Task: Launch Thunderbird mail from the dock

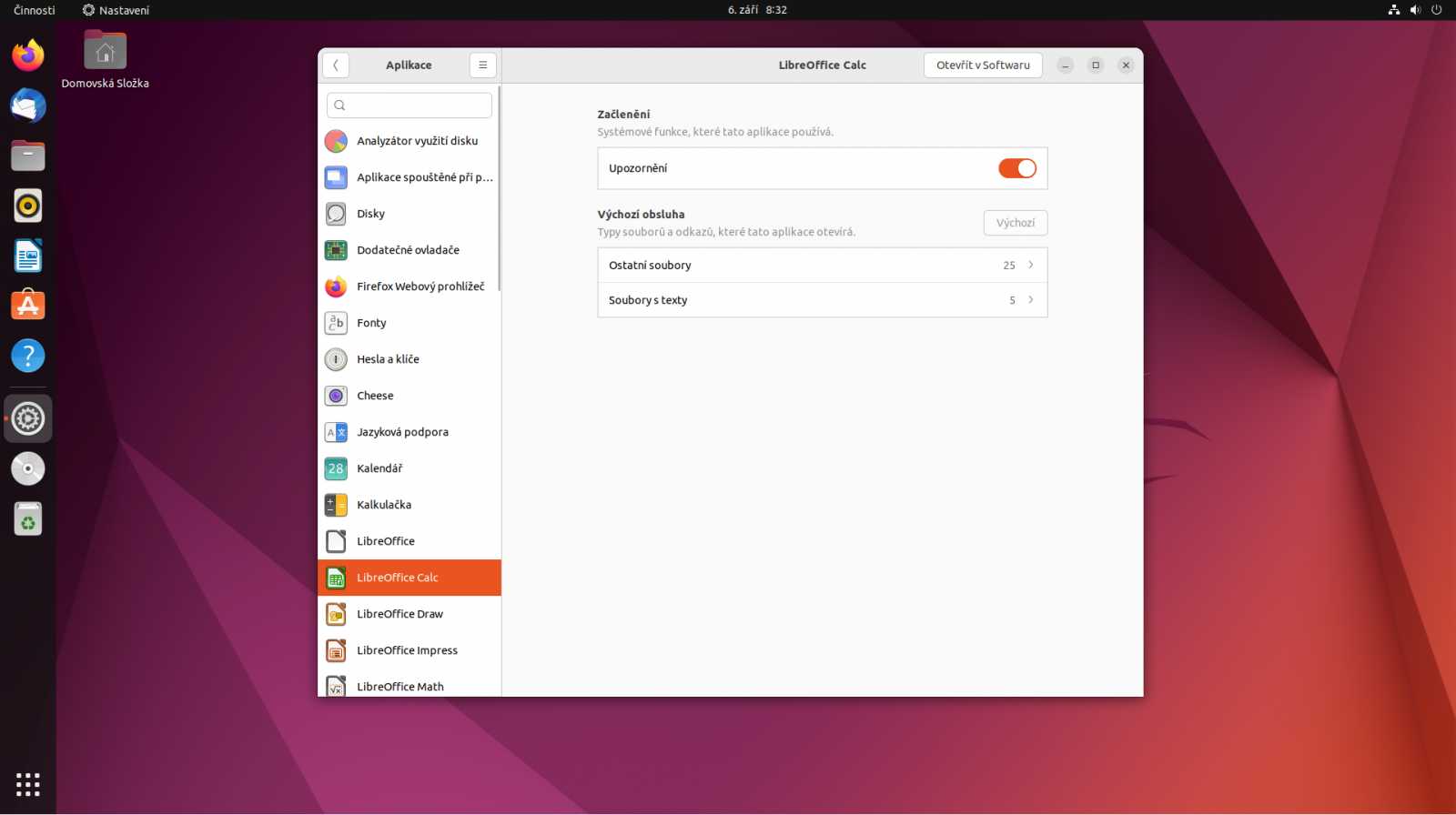Action: click(28, 106)
